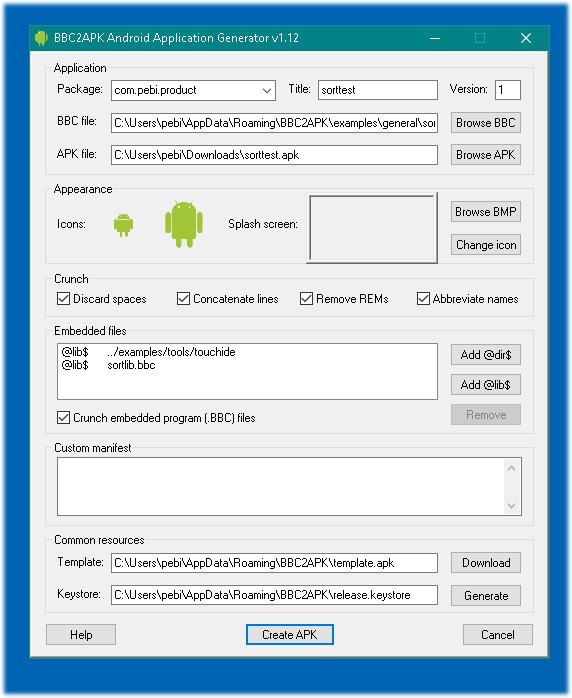Click the Custom manifest text area
Screen dimensions: 572x698
[289, 487]
